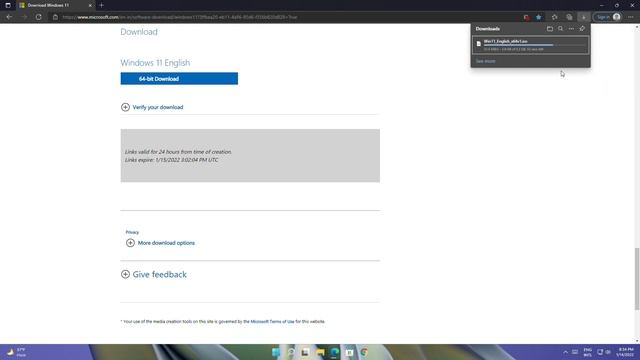Open the weather widget on taskbar
The width and height of the screenshot is (640, 360).
pyautogui.click(x=16, y=352)
